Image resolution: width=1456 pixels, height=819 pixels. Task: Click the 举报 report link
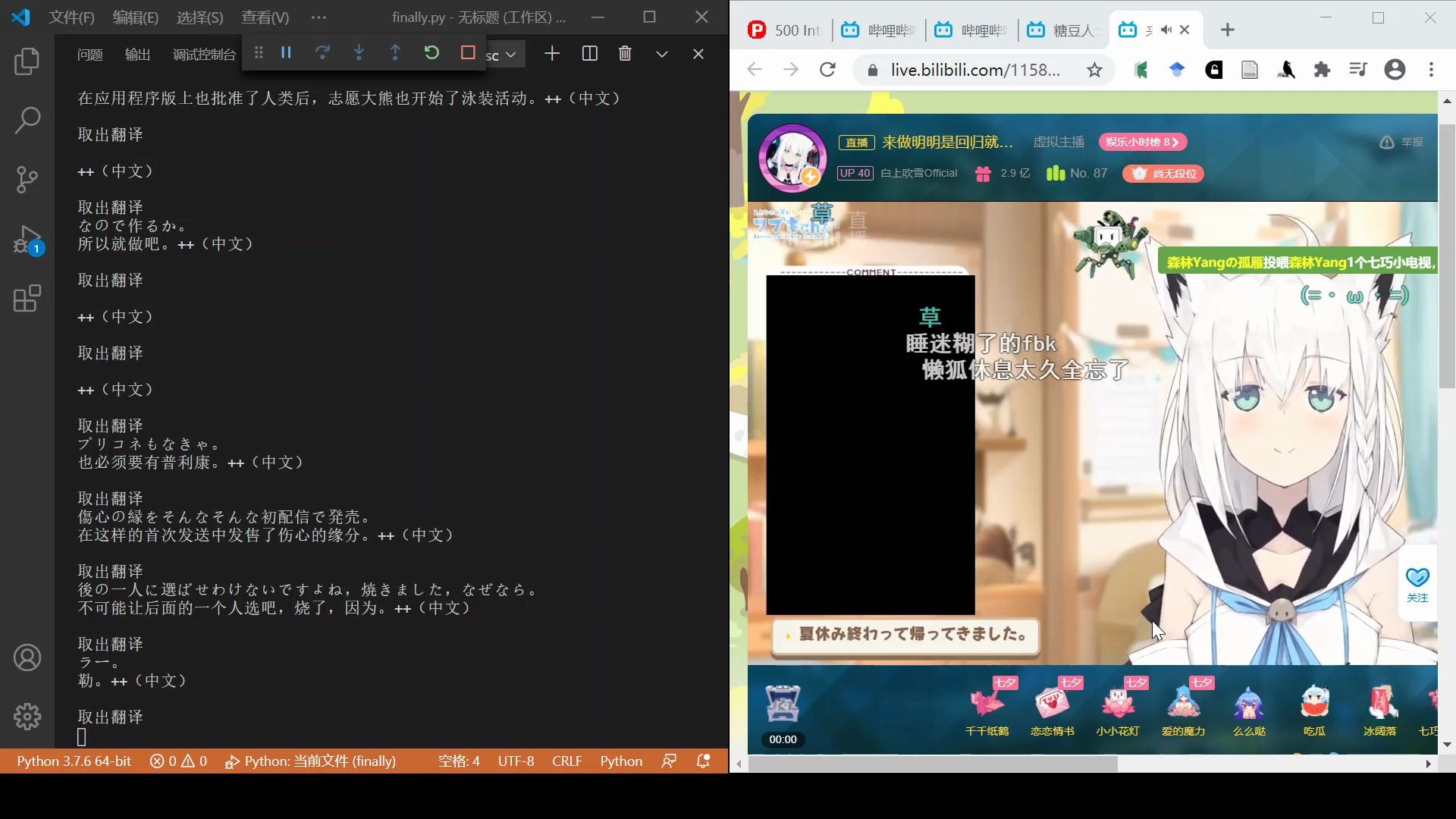[1401, 142]
